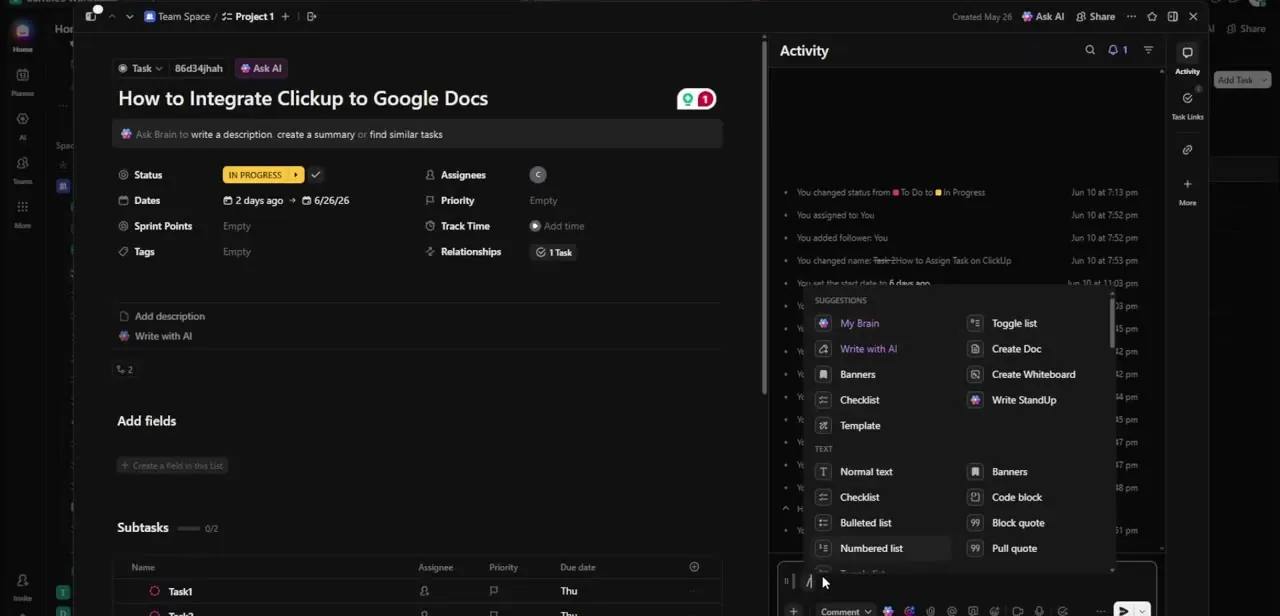The image size is (1280, 616).
Task: Set assignee for Task1 subtask
Action: click(424, 591)
